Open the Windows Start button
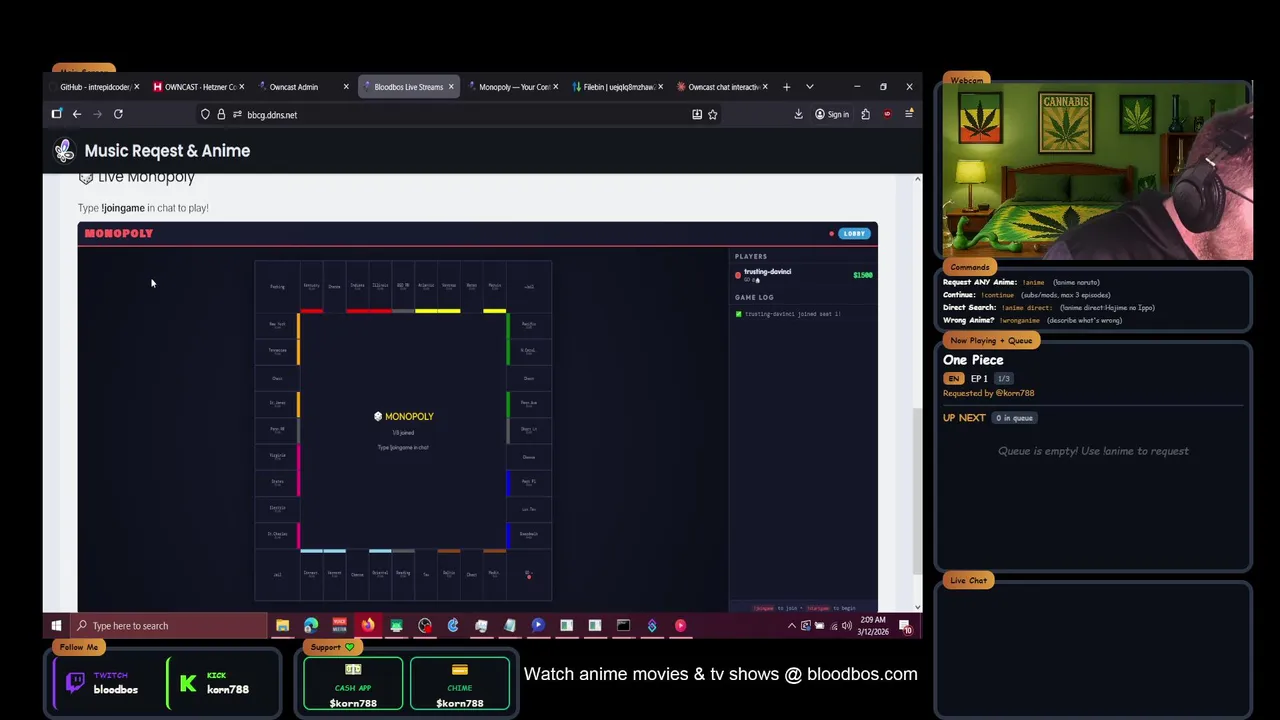 (56, 626)
